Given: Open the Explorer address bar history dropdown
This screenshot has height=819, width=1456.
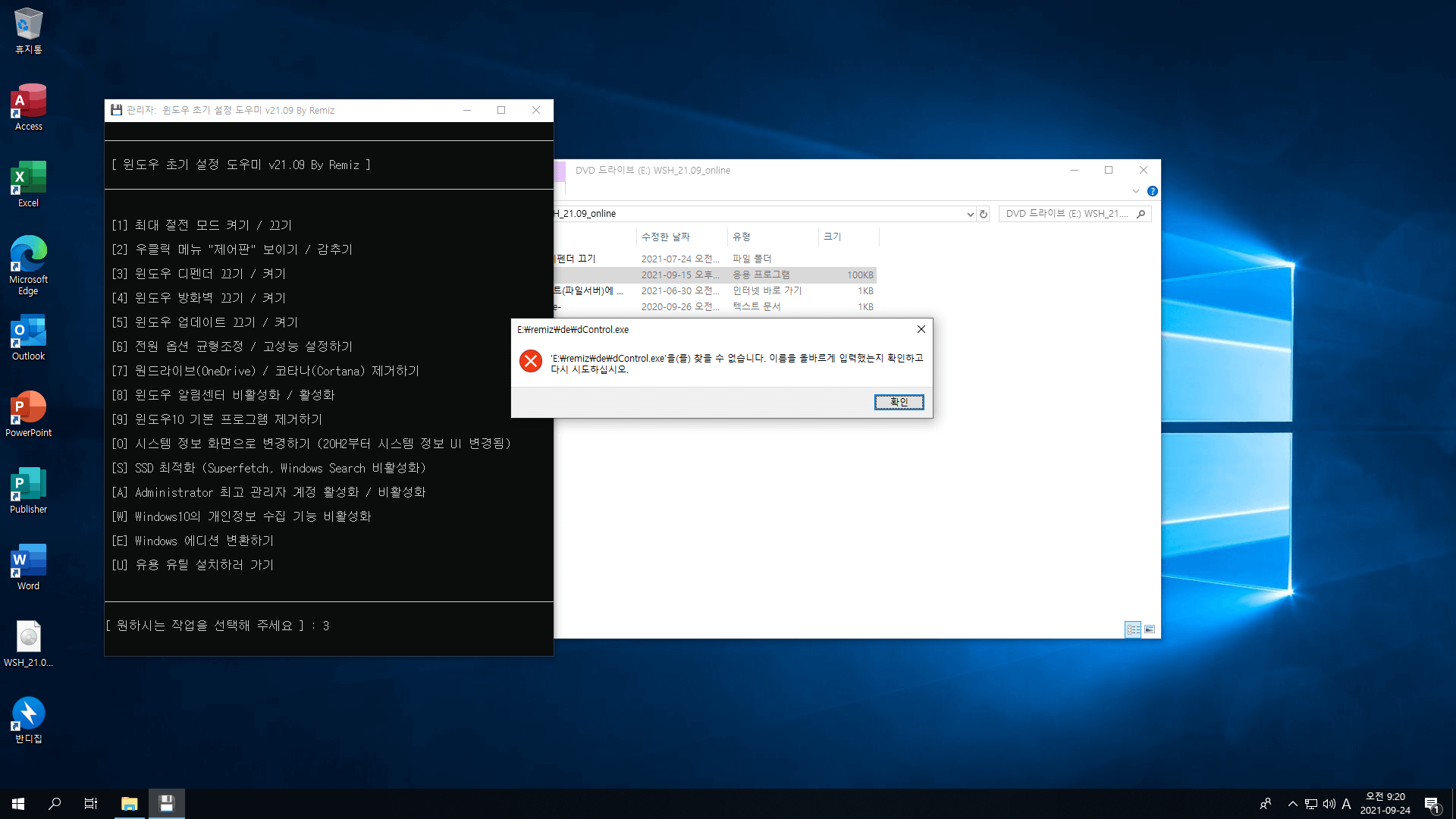Looking at the screenshot, I should [x=970, y=214].
